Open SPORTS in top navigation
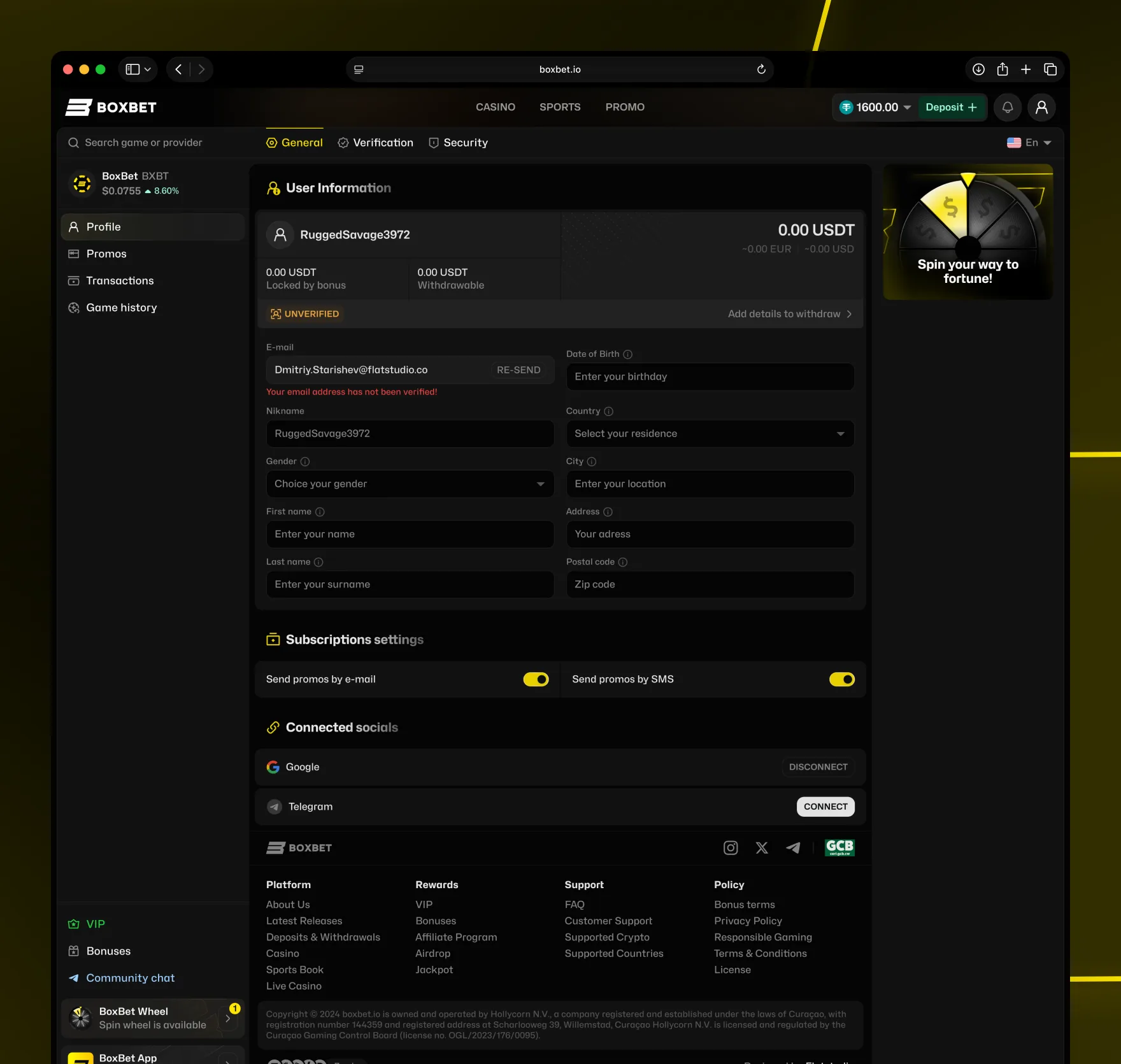This screenshot has height=1064, width=1121. click(x=560, y=107)
